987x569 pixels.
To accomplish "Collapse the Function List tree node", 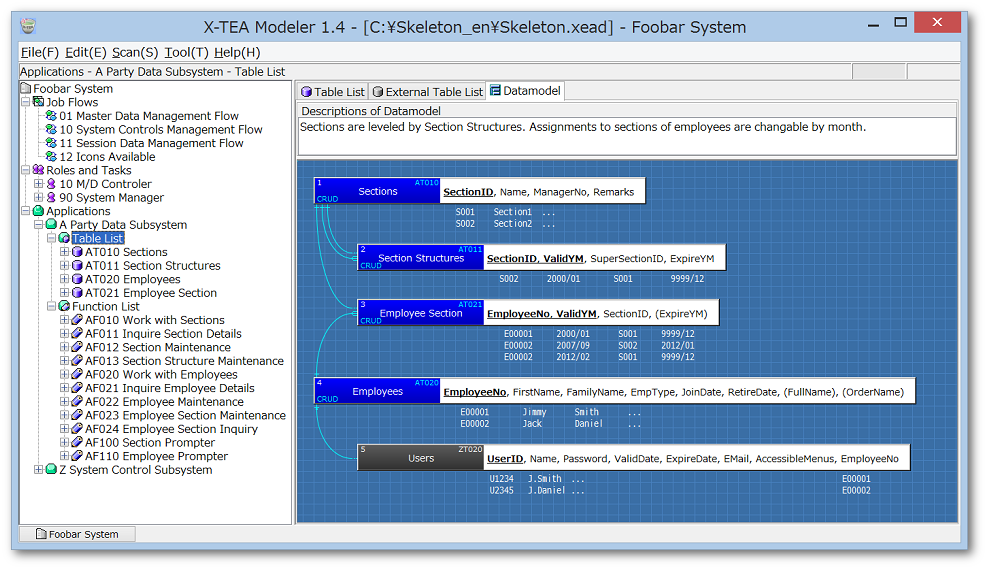I will [51, 307].
